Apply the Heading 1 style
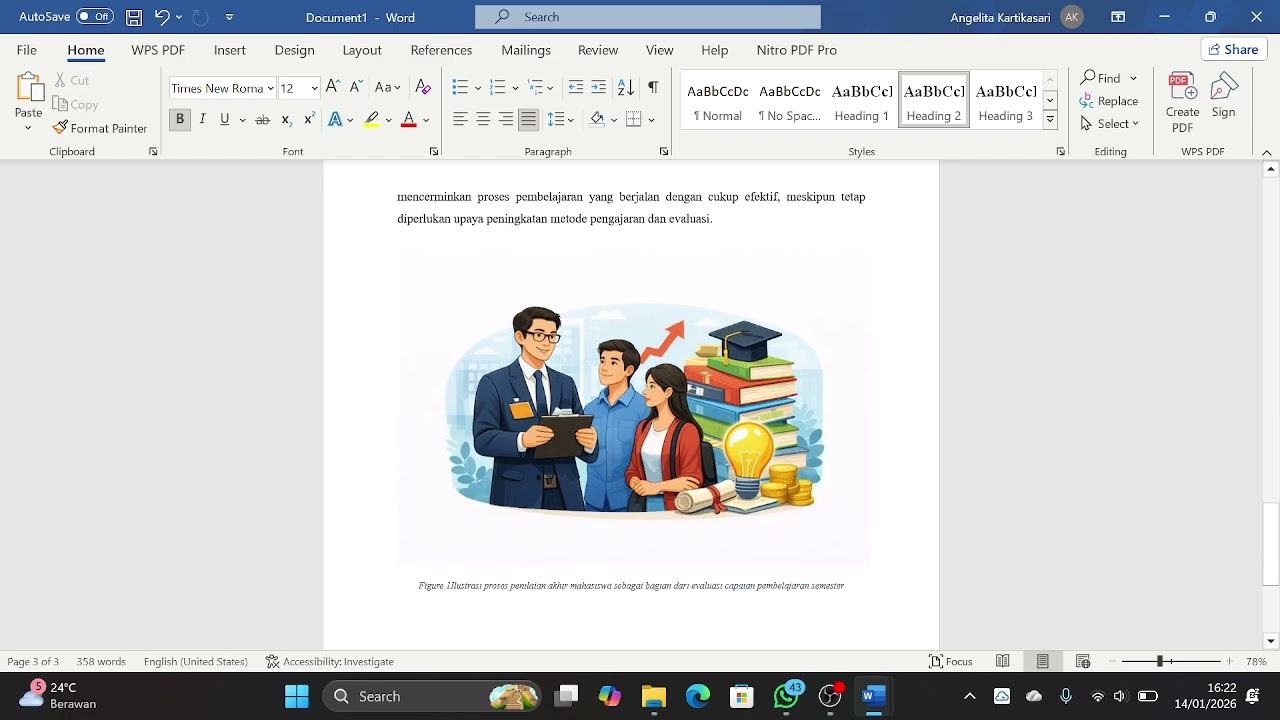 [862, 100]
